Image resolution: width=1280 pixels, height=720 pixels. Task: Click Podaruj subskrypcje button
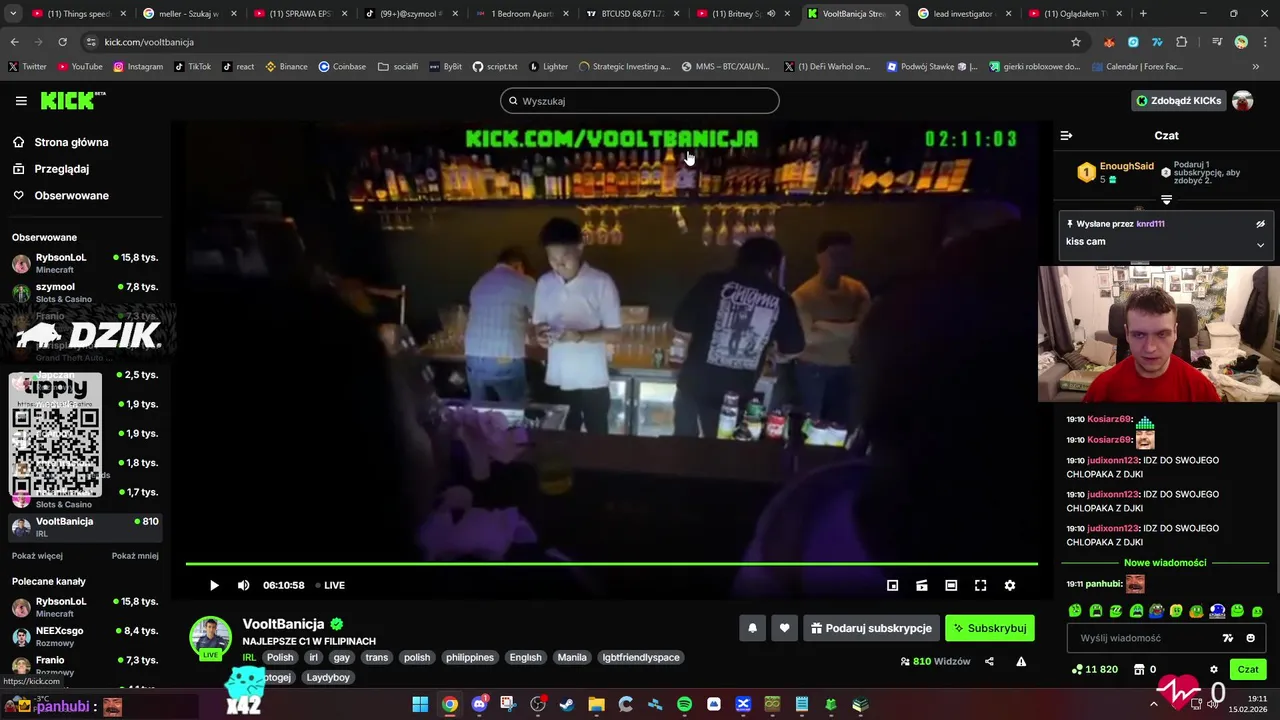(x=871, y=628)
